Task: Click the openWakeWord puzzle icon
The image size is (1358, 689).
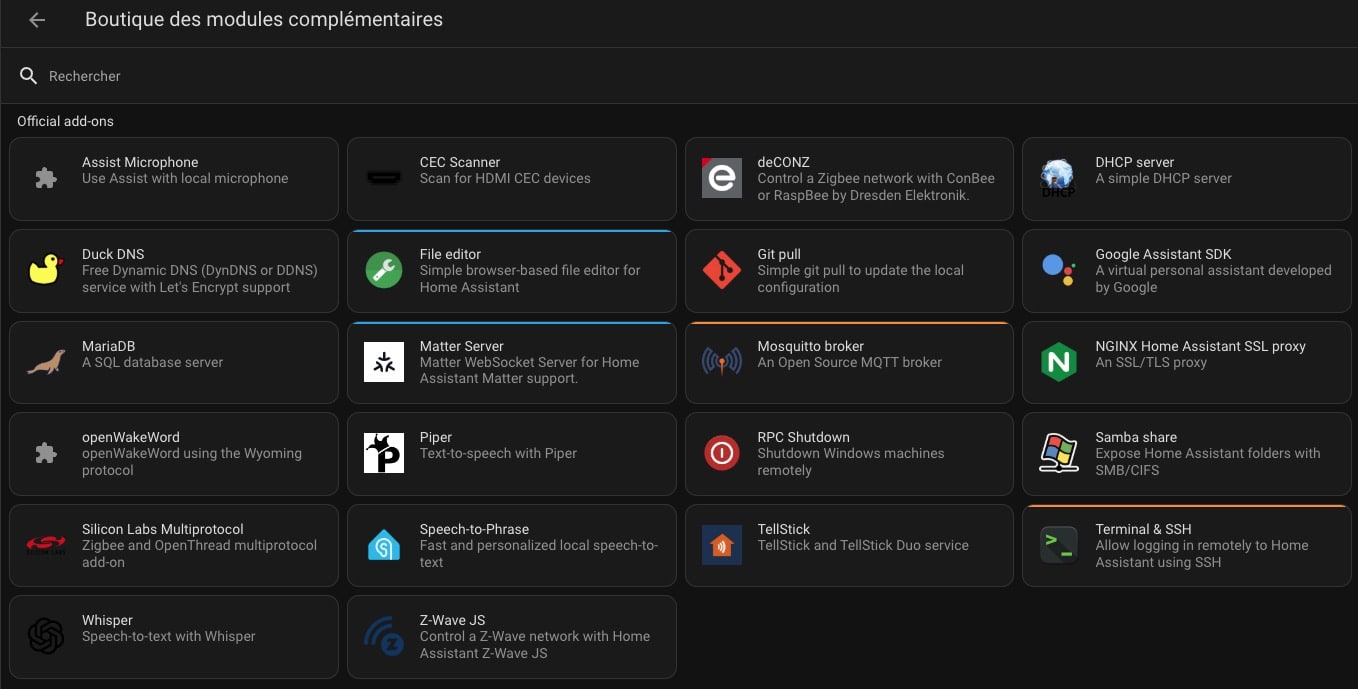Action: click(46, 454)
